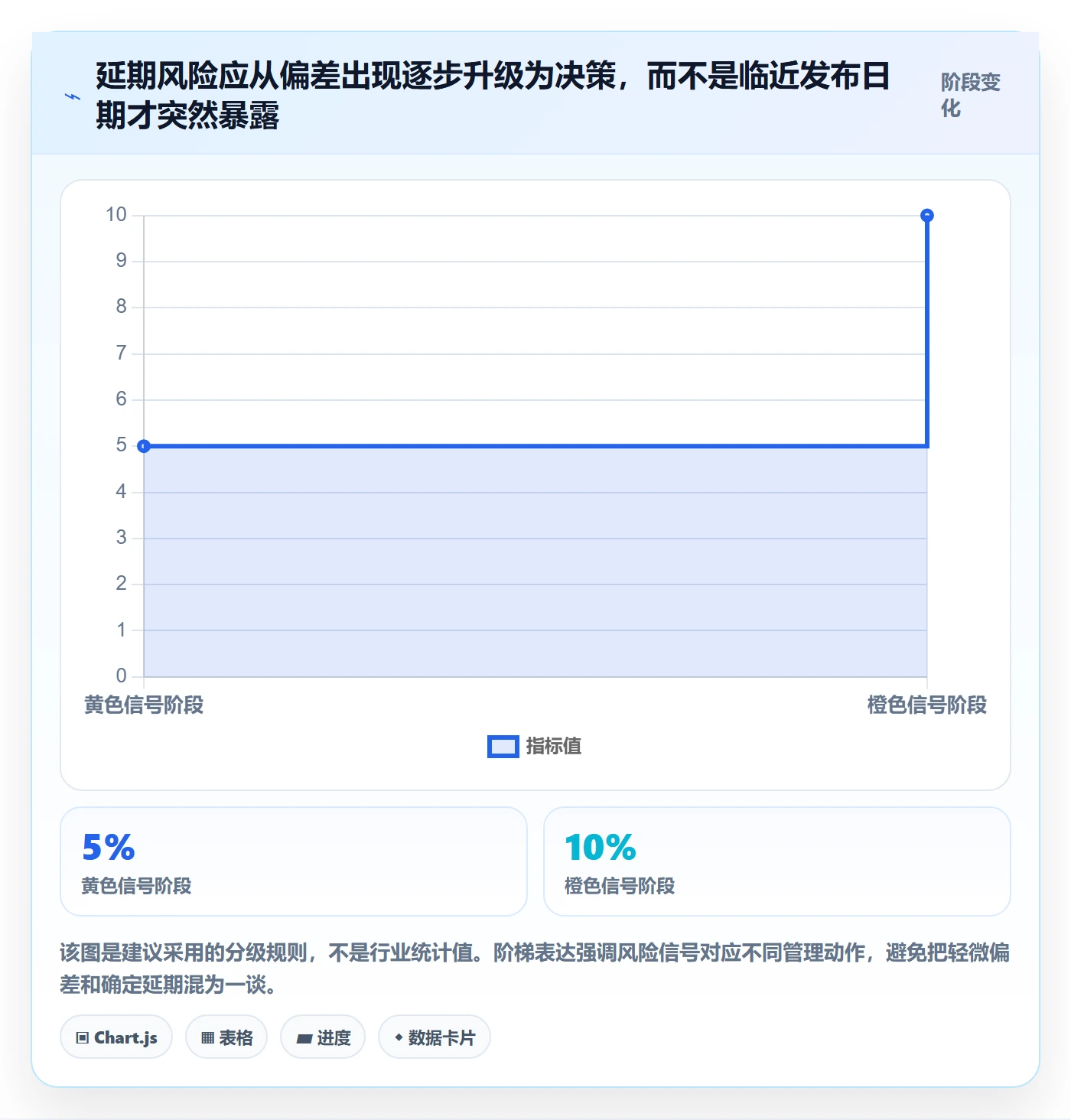Click the 指标值 legend color box
This screenshot has width=1071, height=1120.
[x=503, y=747]
